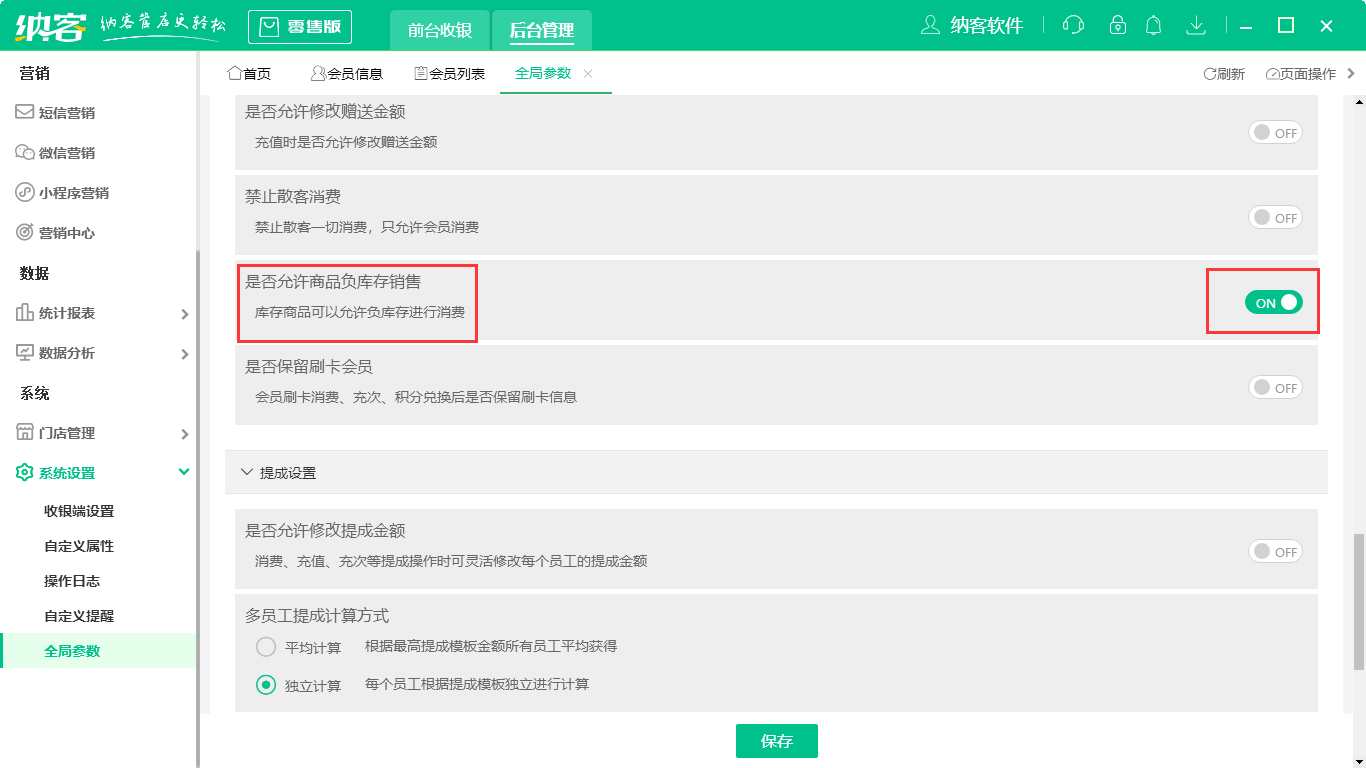Viewport: 1366px width, 768px height.
Task: Open notifications via the bell icon
Action: tap(1153, 25)
